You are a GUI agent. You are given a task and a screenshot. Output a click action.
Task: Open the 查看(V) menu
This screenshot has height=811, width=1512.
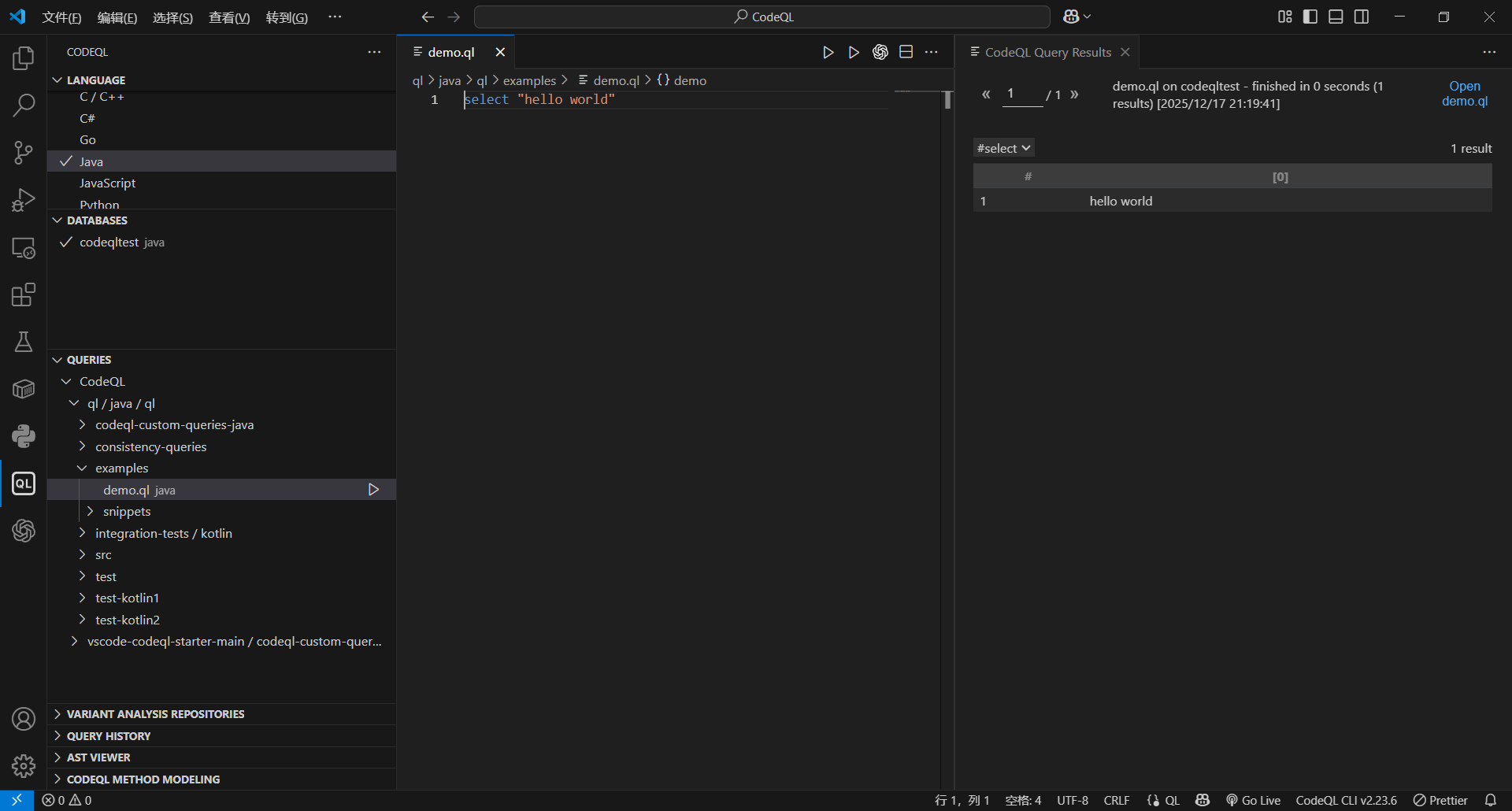[x=228, y=17]
